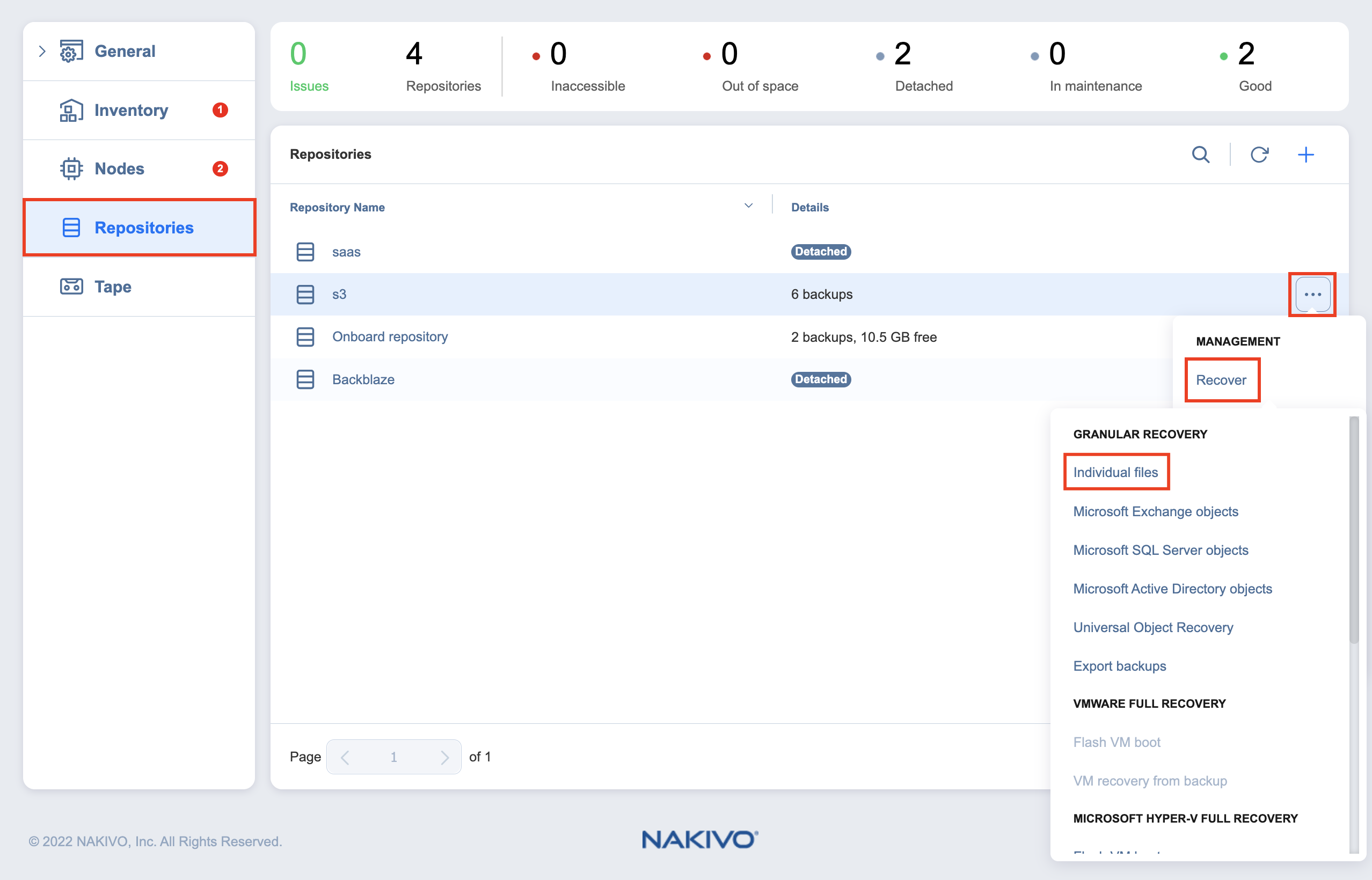
Task: Select the Repositories sidebar icon
Action: tap(71, 228)
